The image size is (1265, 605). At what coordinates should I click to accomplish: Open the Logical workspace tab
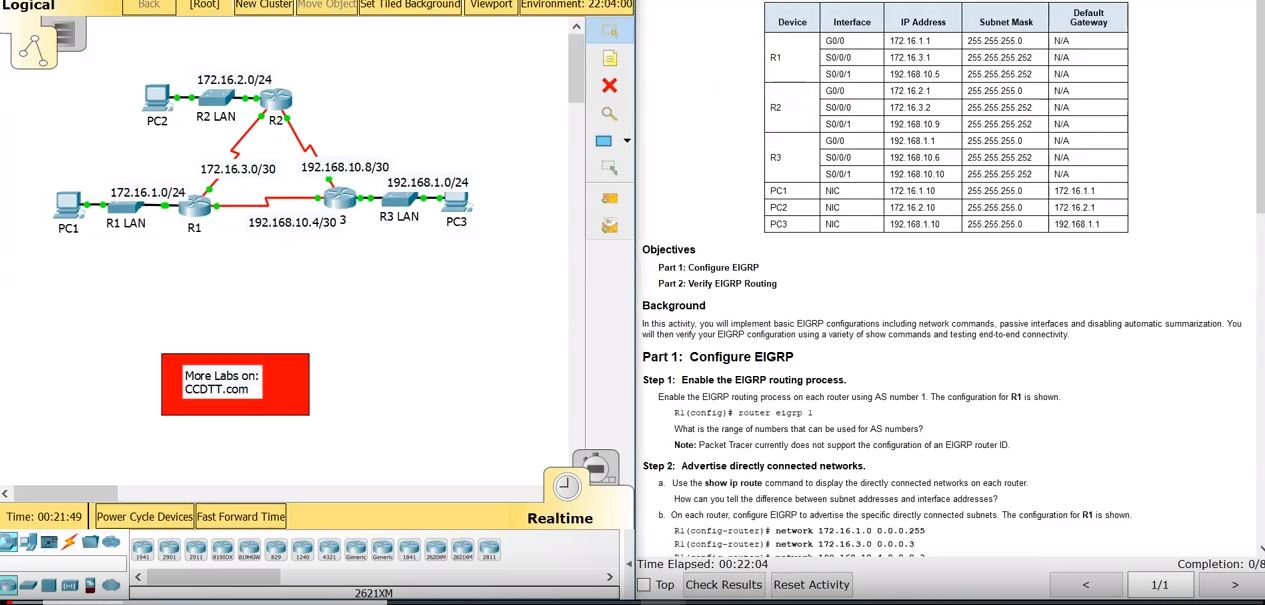tap(29, 6)
